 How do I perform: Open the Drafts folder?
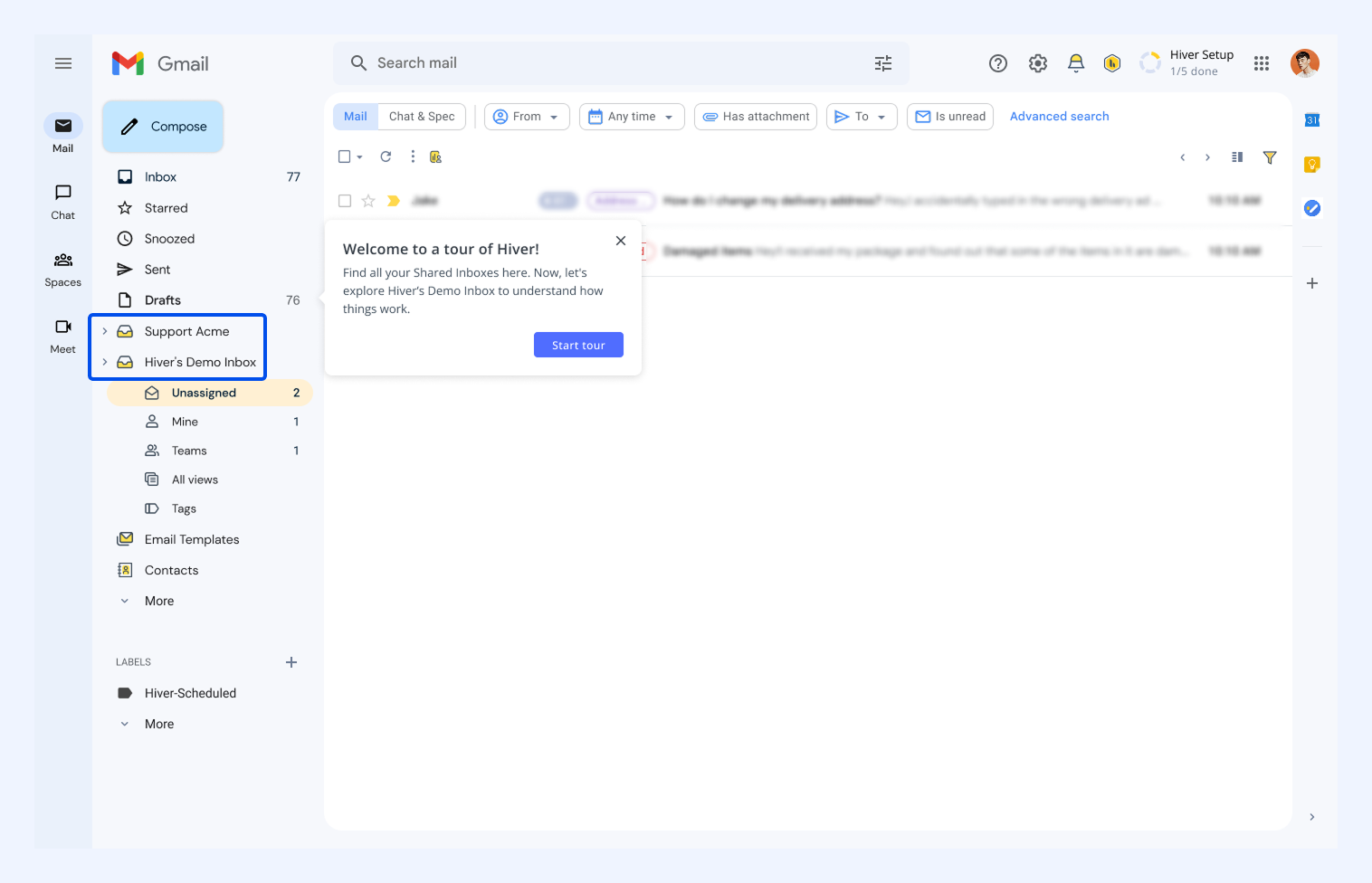coord(210,300)
